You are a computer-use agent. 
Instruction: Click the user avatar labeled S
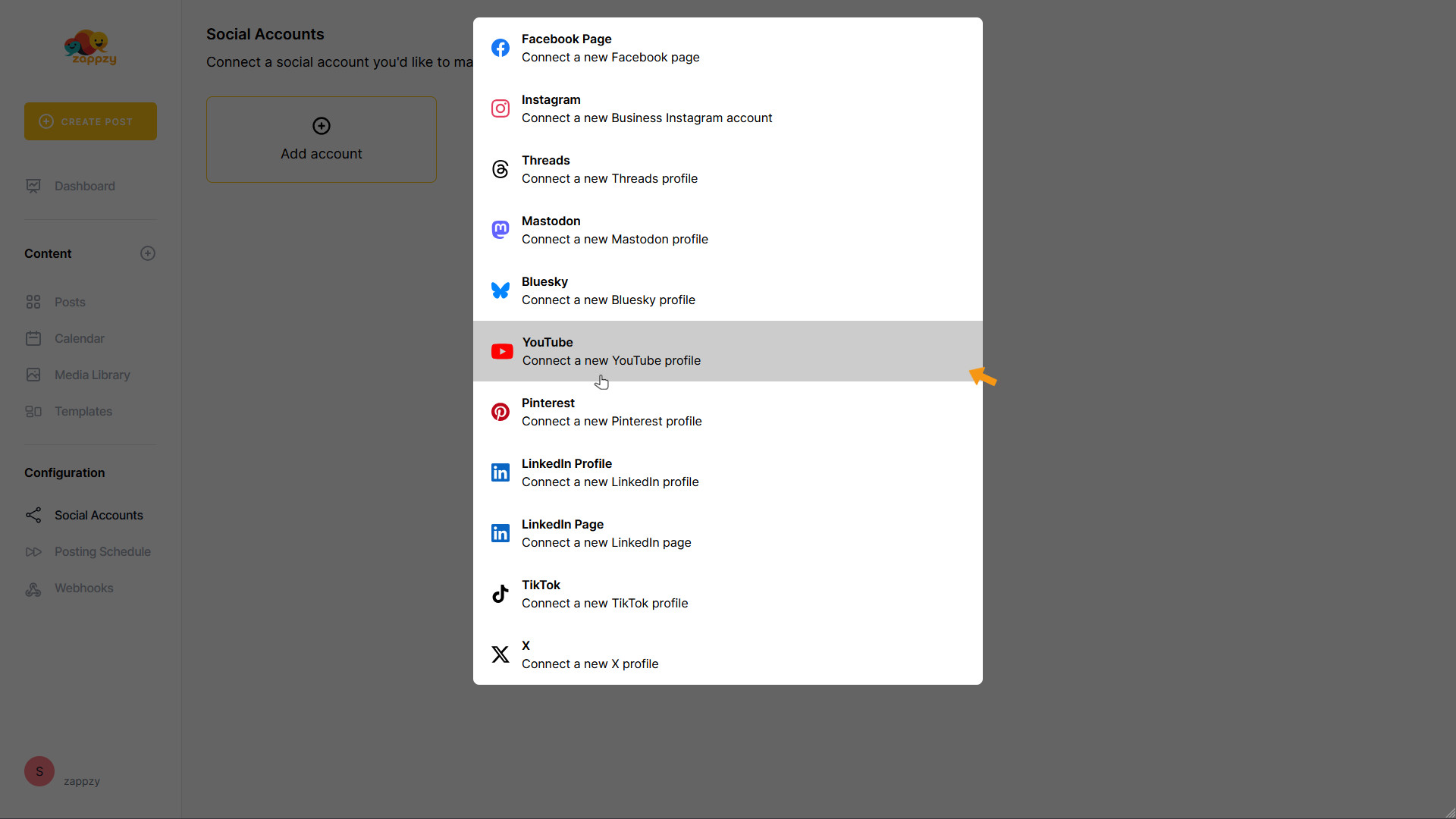(39, 771)
